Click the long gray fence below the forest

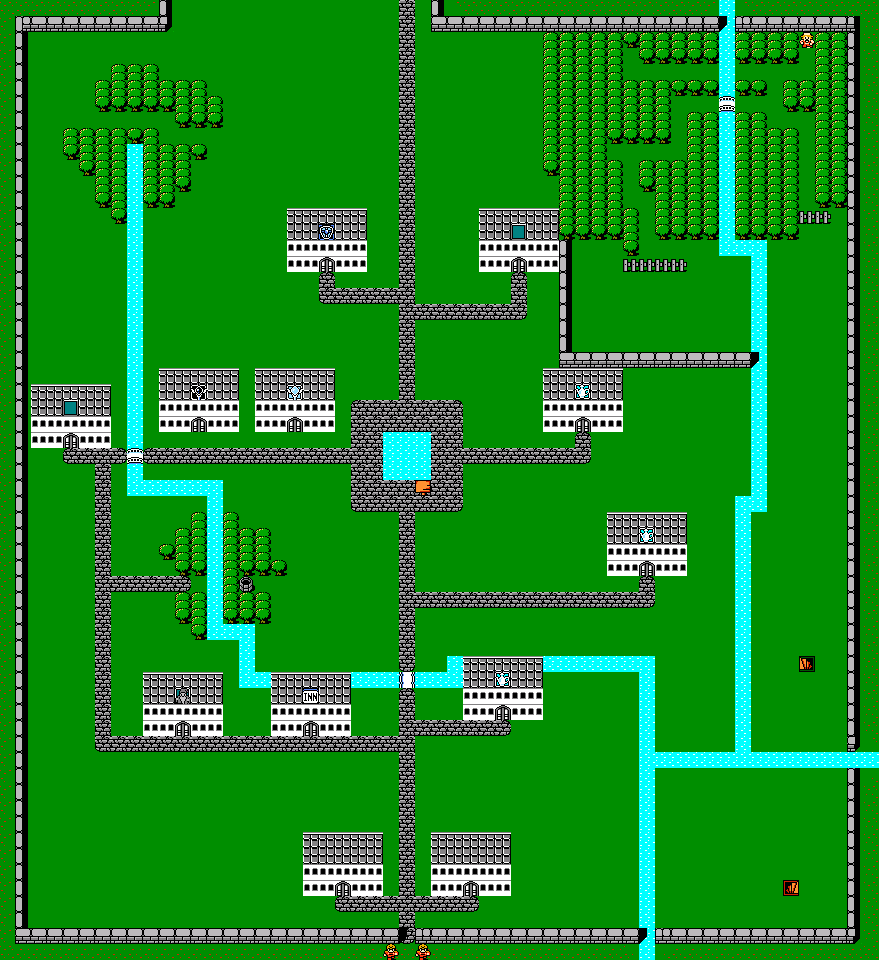click(x=655, y=265)
